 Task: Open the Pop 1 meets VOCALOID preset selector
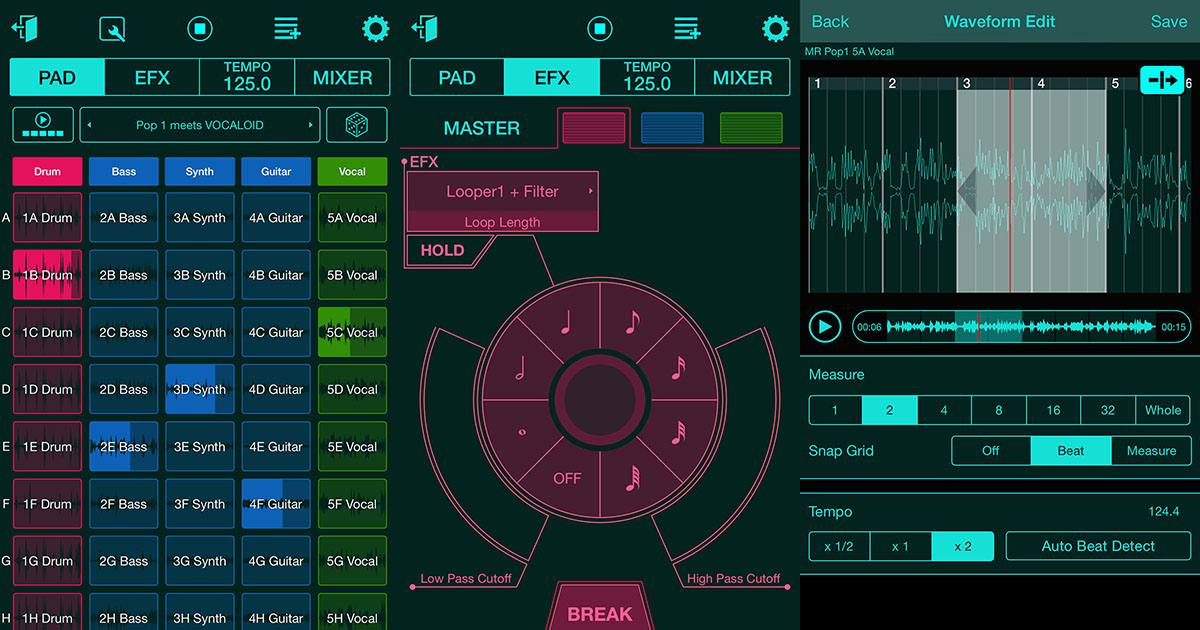(x=199, y=124)
